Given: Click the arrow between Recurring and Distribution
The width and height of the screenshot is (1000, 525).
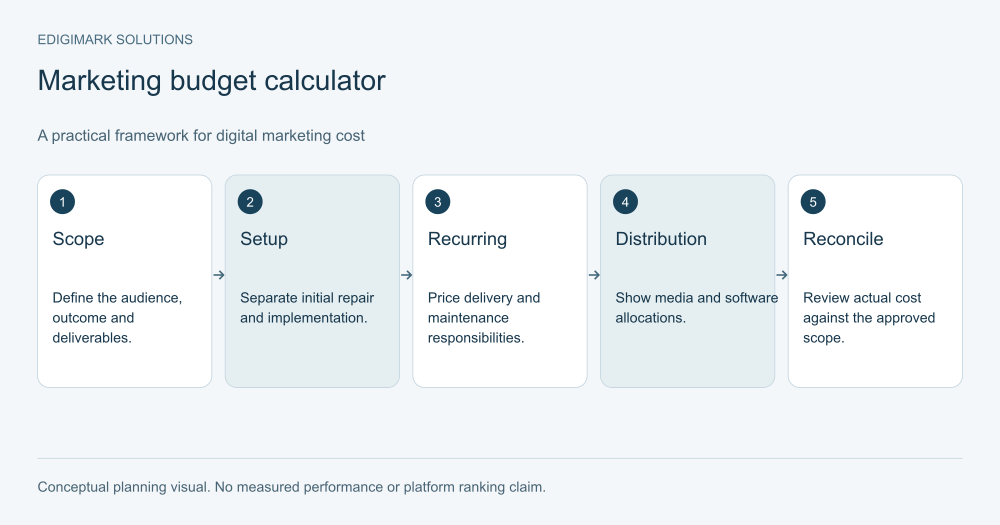Looking at the screenshot, I should click(x=594, y=275).
